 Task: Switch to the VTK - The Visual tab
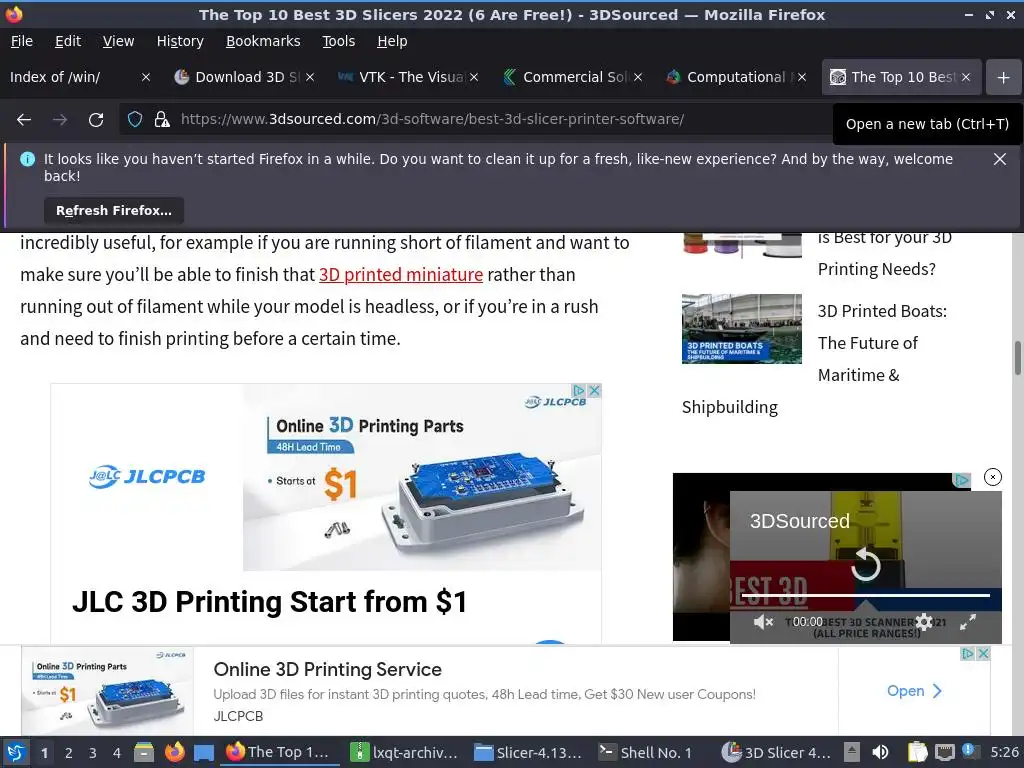(400, 78)
